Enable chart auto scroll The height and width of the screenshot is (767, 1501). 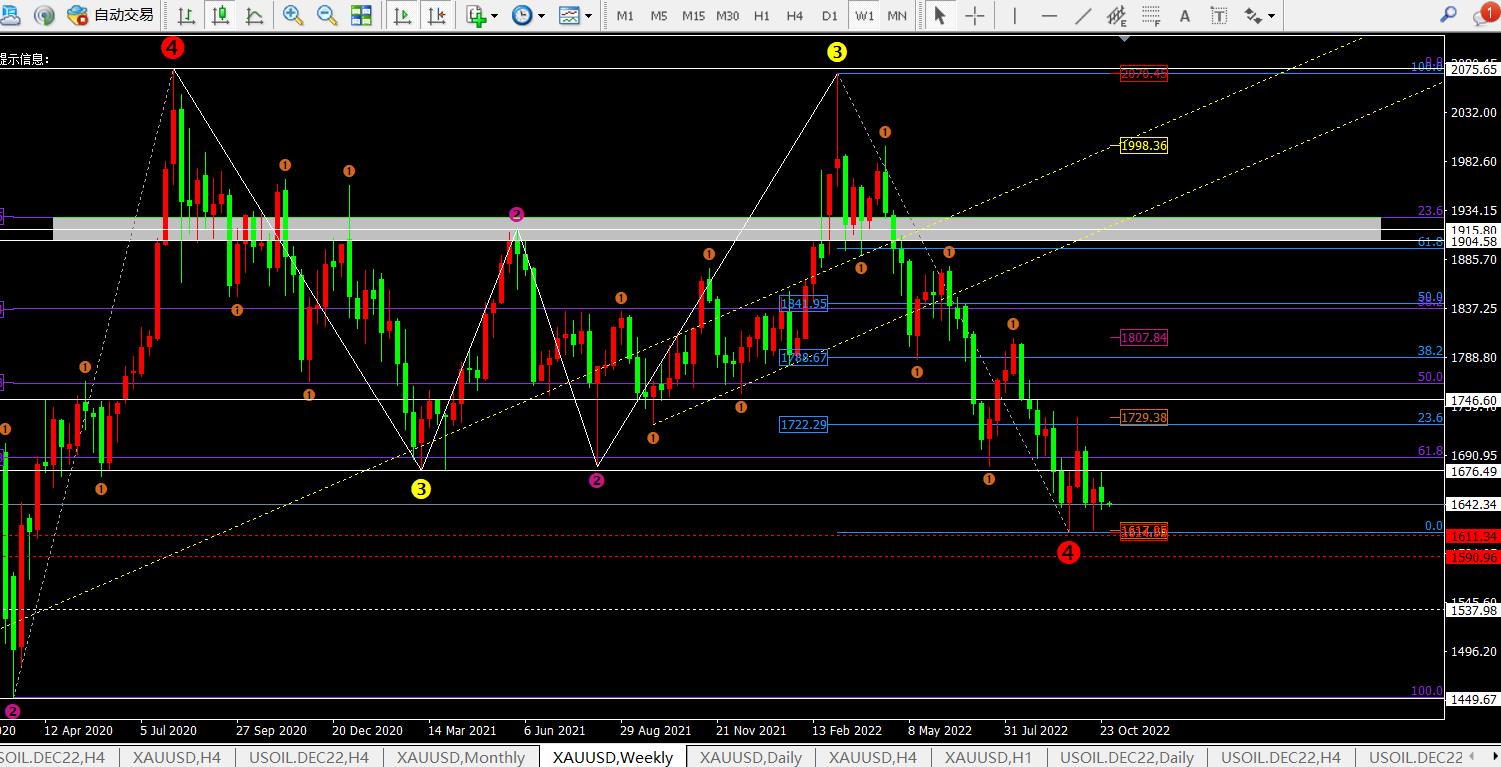pos(403,15)
